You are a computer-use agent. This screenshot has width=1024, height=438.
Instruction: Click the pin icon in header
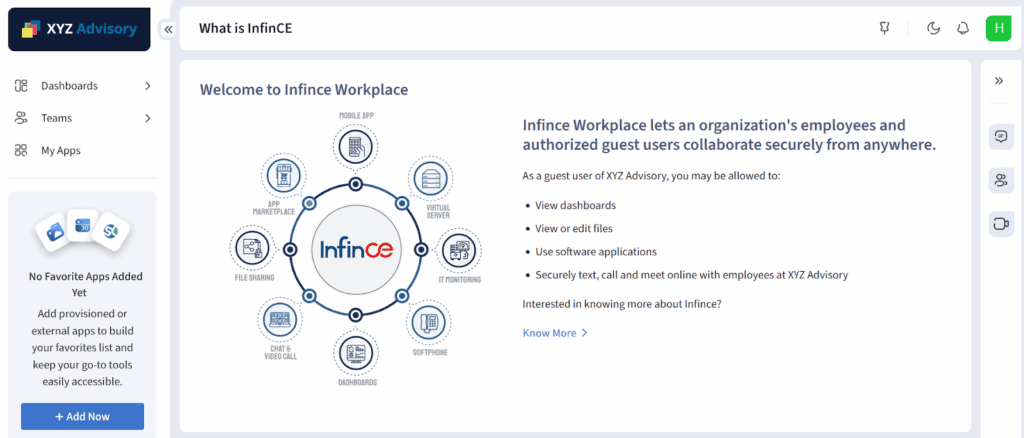[884, 28]
